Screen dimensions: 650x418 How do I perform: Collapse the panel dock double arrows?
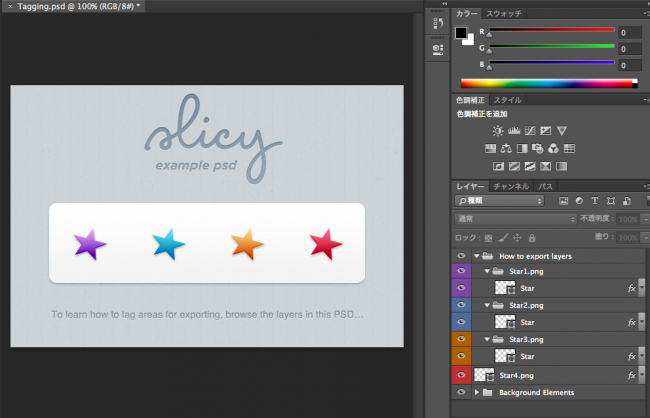click(444, 4)
